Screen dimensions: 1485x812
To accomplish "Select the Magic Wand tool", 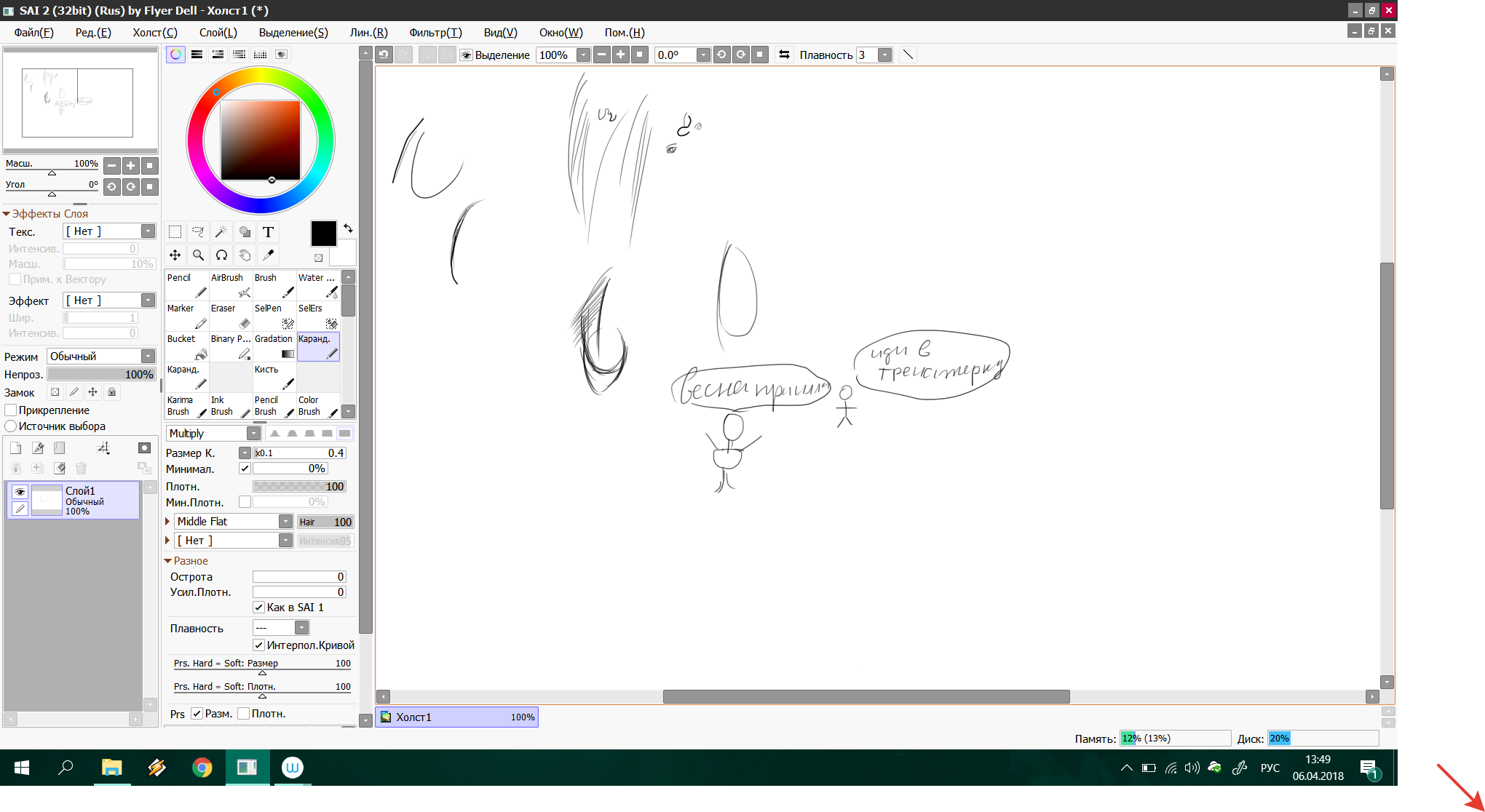I will [x=221, y=231].
